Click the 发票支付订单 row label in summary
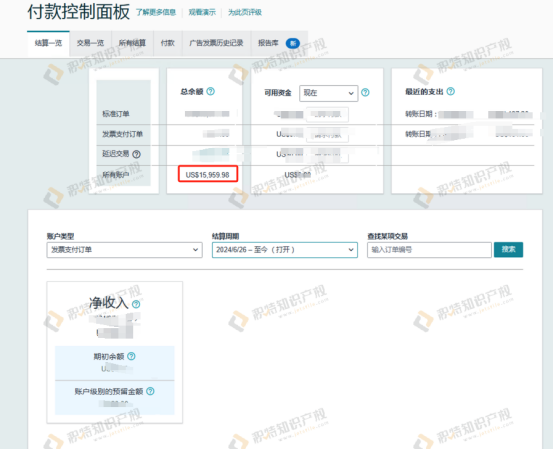This screenshot has width=554, height=450. [x=123, y=134]
